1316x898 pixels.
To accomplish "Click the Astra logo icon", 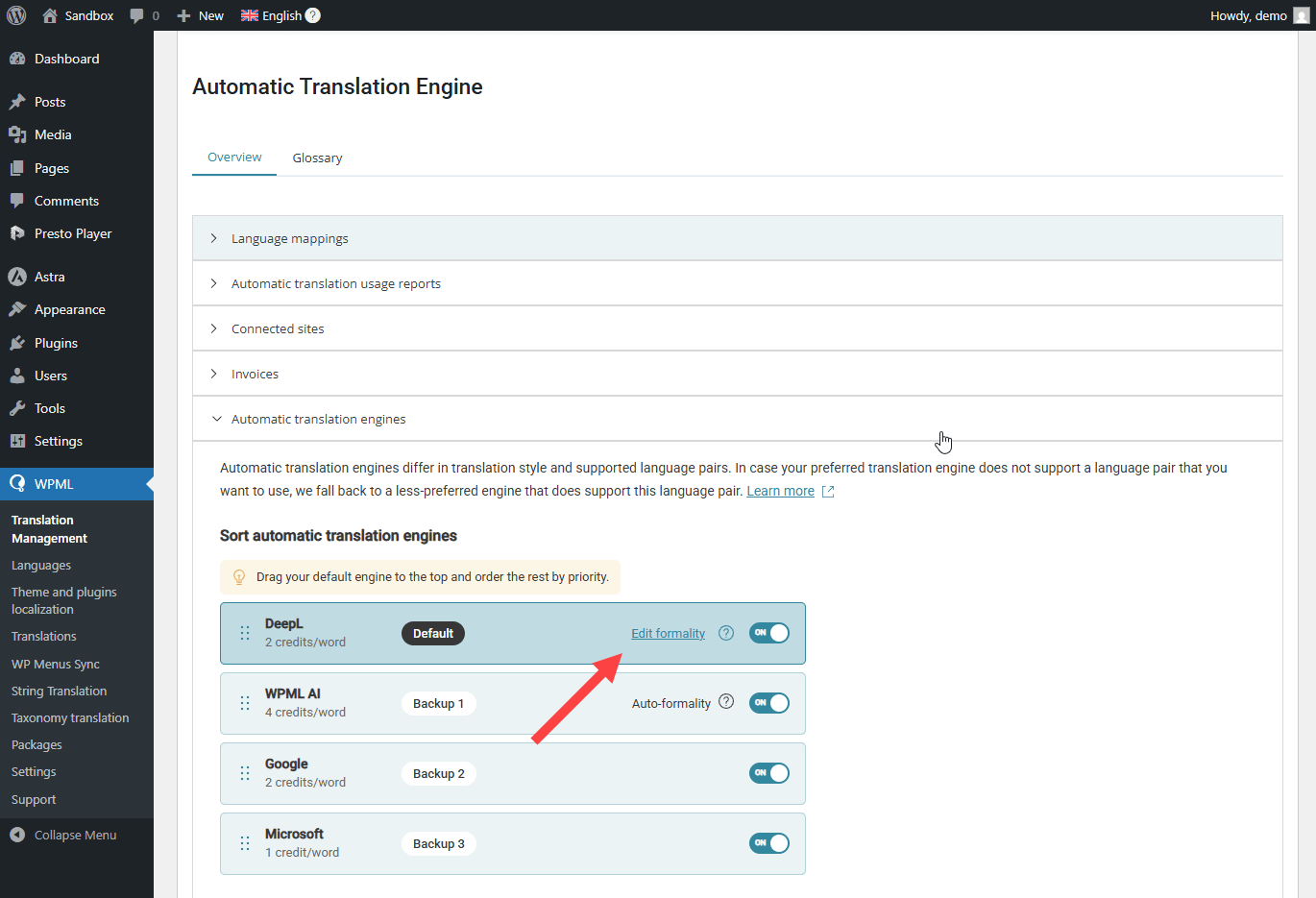I will pos(17,277).
